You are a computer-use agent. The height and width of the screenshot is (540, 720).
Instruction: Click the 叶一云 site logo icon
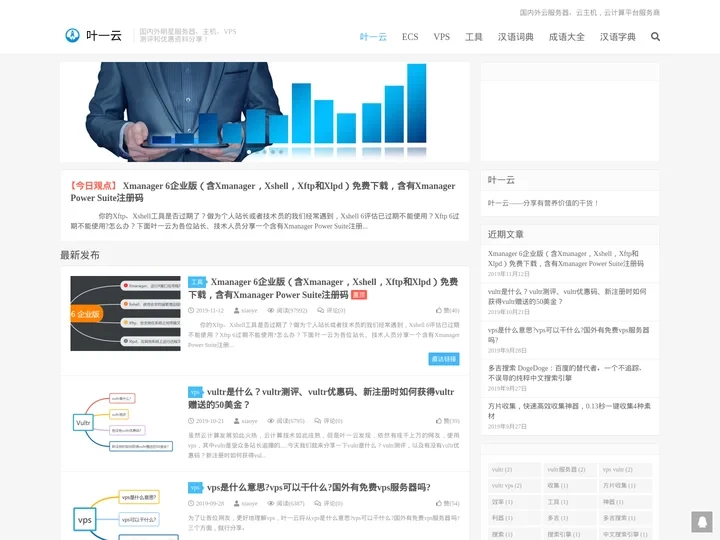pos(72,35)
